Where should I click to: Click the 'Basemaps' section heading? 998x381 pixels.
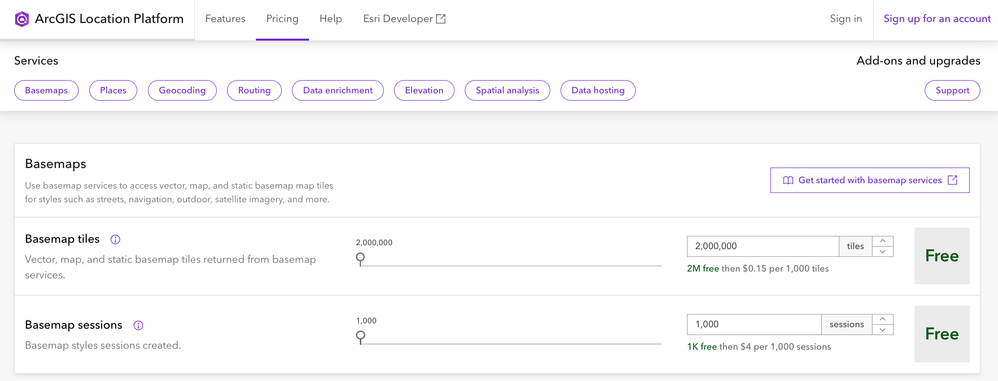pos(55,164)
